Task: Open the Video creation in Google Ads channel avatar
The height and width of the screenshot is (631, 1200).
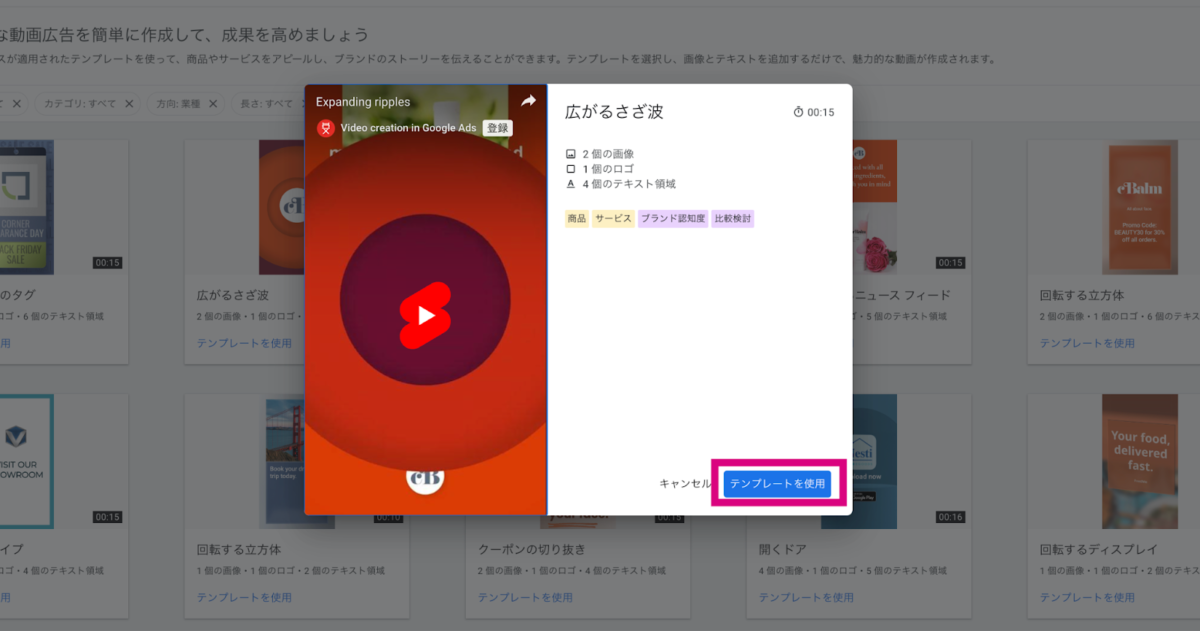Action: (325, 128)
